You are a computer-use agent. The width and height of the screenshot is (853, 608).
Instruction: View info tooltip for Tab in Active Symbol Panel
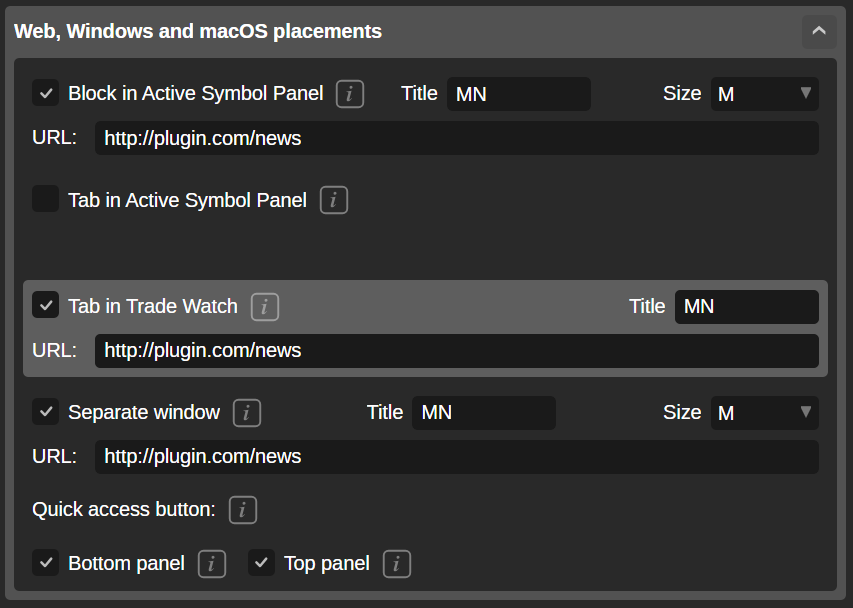point(333,199)
